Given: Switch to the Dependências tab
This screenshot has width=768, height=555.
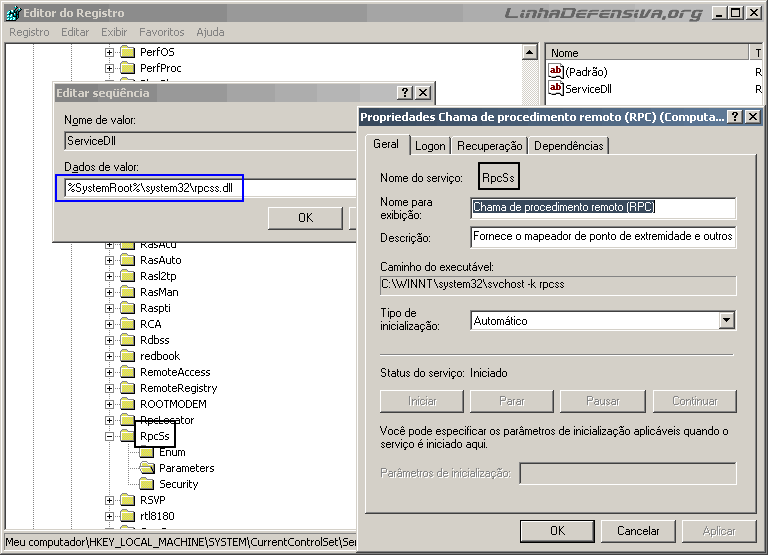Looking at the screenshot, I should tap(568, 146).
